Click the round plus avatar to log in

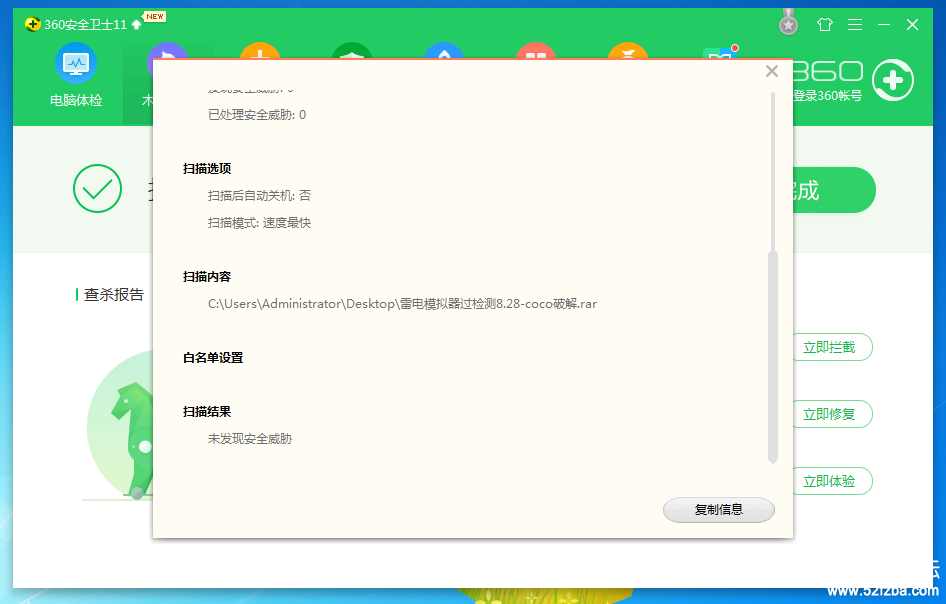click(893, 80)
